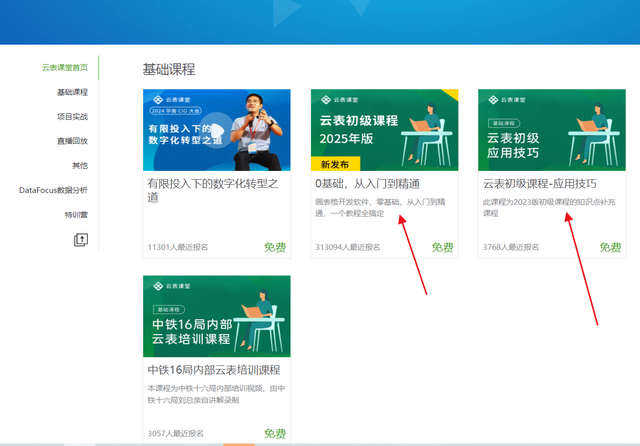The image size is (640, 446).
Task: Click the 基础课程 tag on the 应用技巧 thumbnail
Action: (504, 123)
